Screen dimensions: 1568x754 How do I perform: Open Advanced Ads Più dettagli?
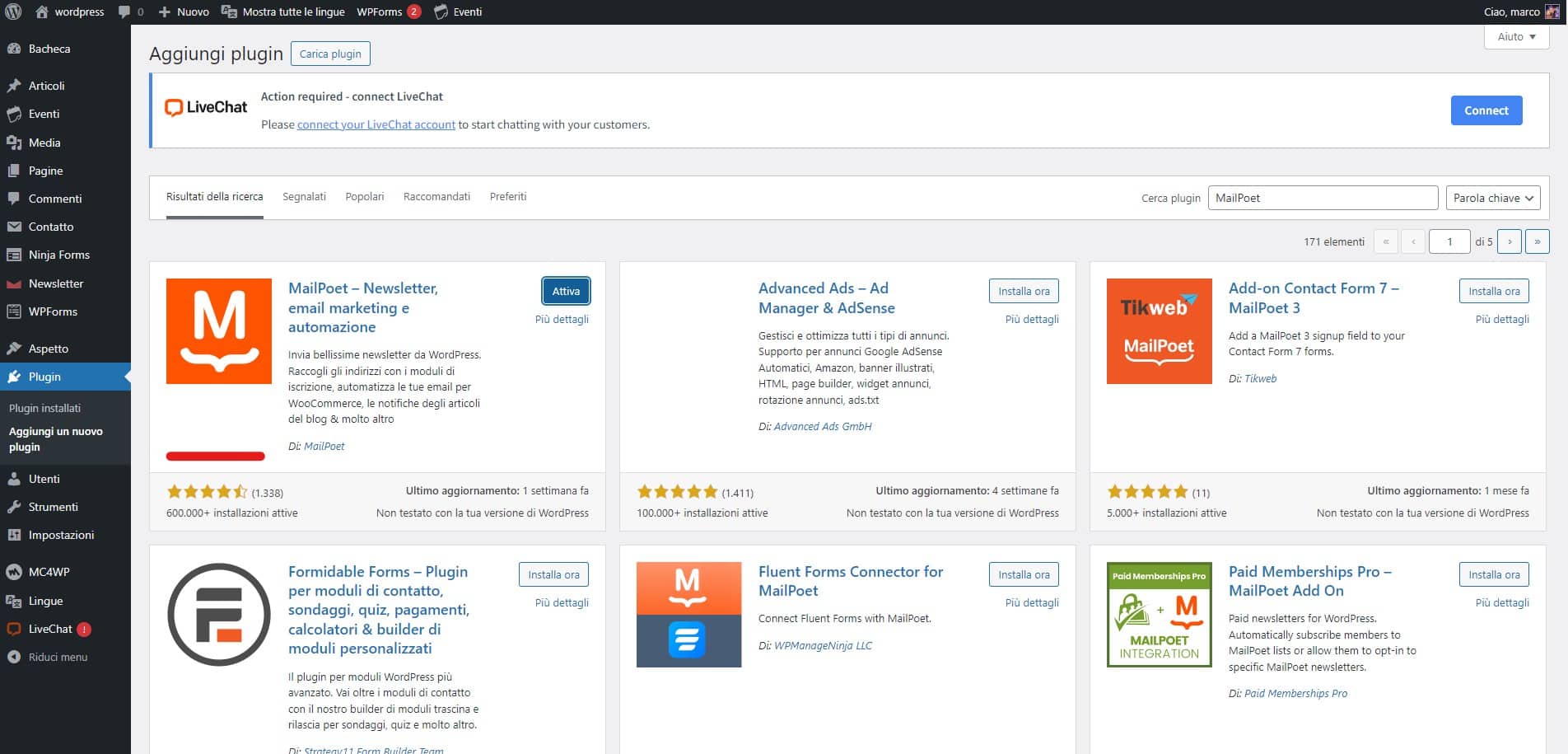pos(1032,319)
